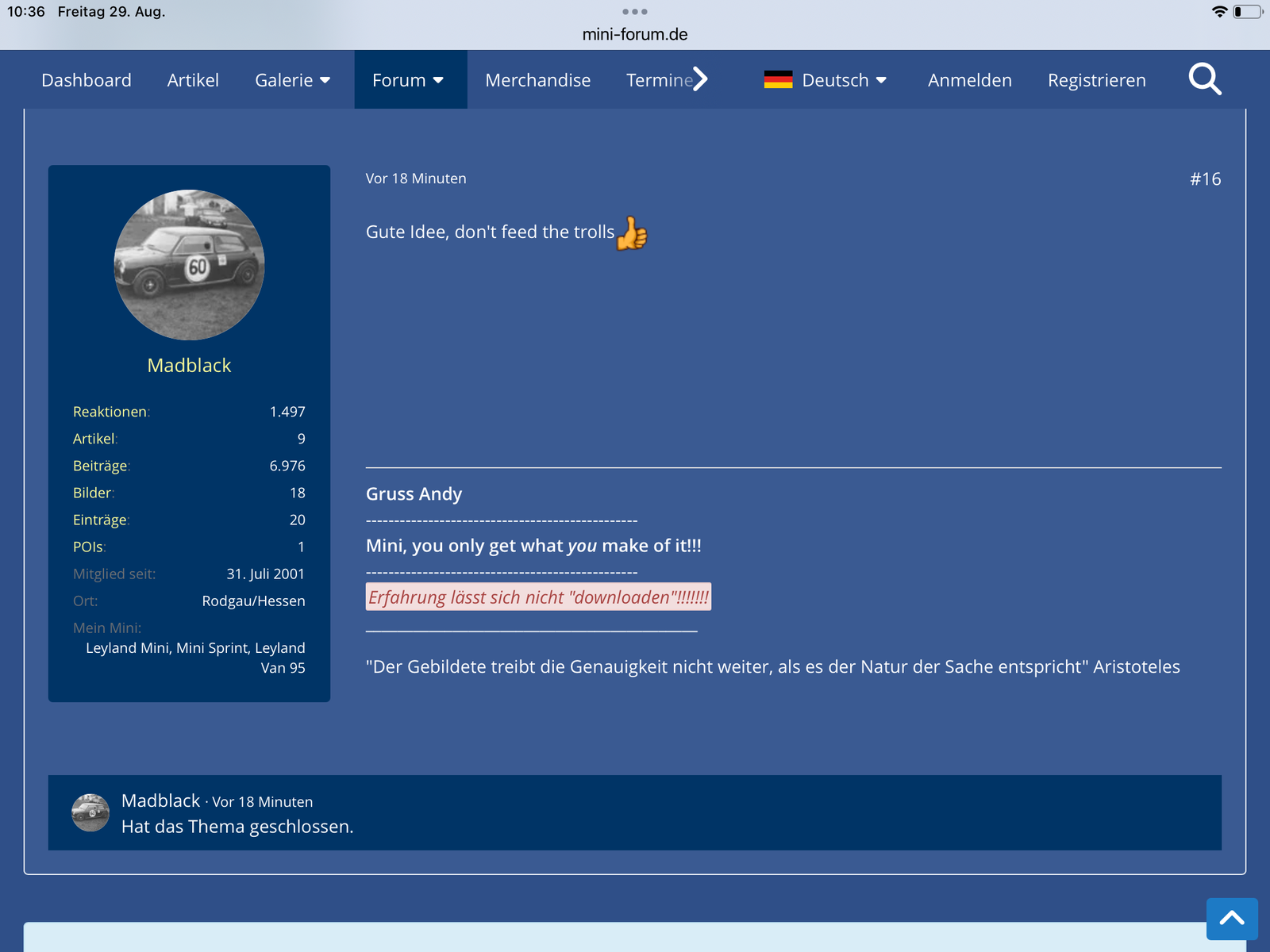Click the right chevron in navigation bar

pyautogui.click(x=699, y=79)
